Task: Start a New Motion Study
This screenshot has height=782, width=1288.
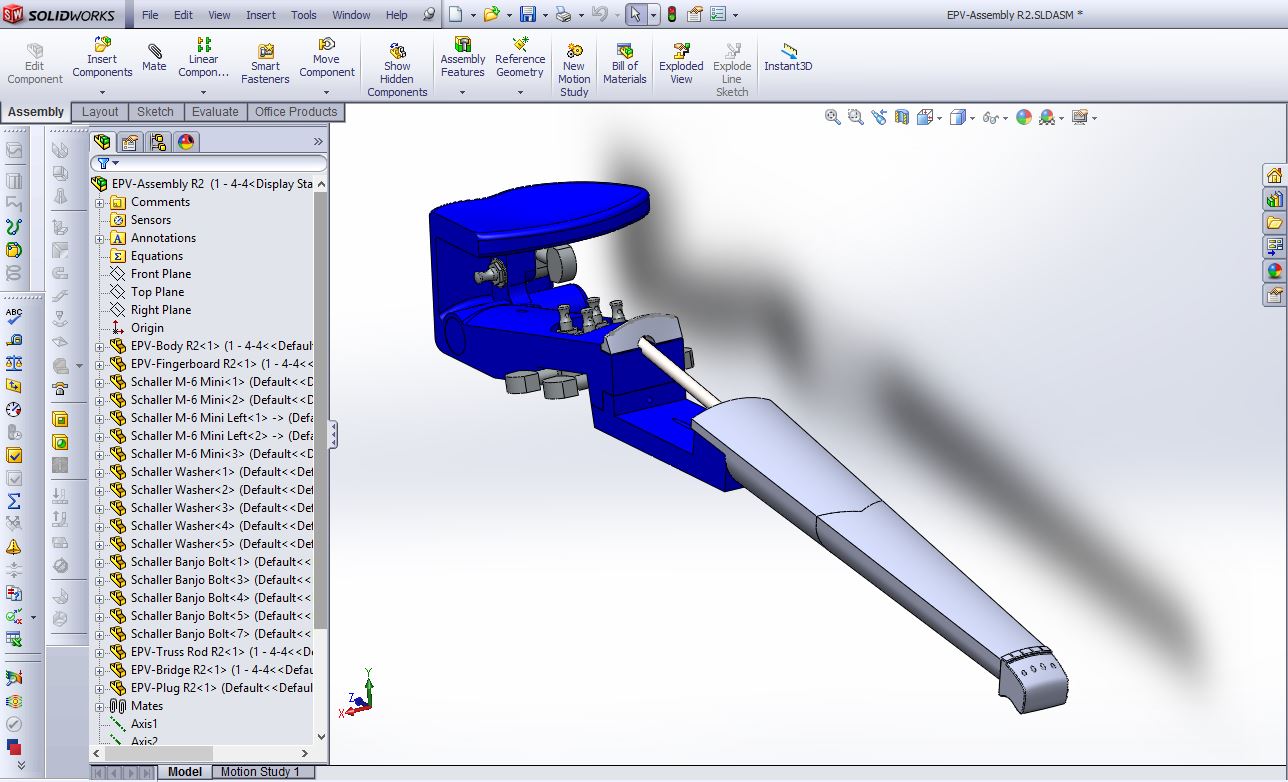Action: [574, 70]
